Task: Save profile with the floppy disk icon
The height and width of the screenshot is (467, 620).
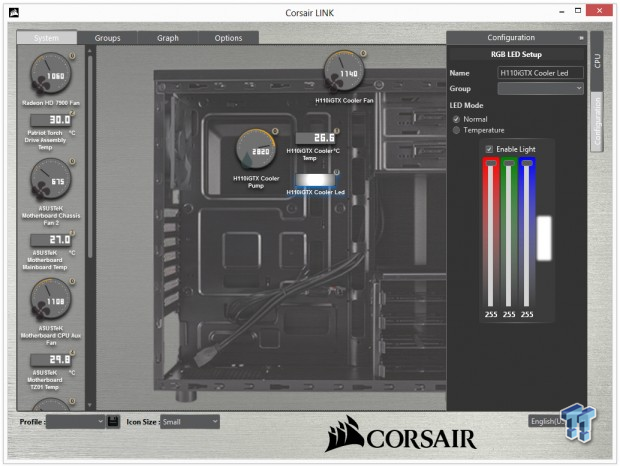Action: point(113,422)
